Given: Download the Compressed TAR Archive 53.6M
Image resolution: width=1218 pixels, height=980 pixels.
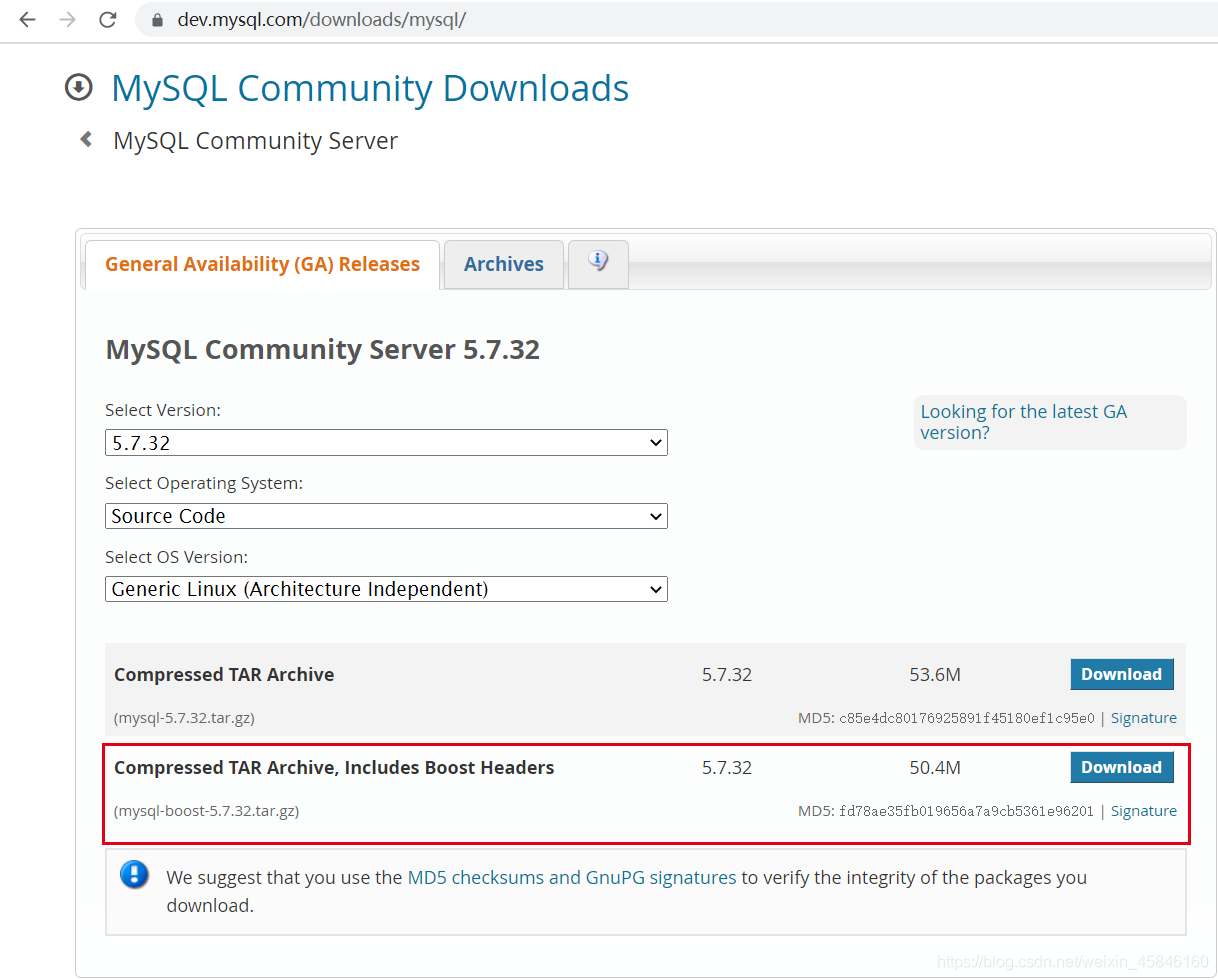Looking at the screenshot, I should pyautogui.click(x=1121, y=674).
